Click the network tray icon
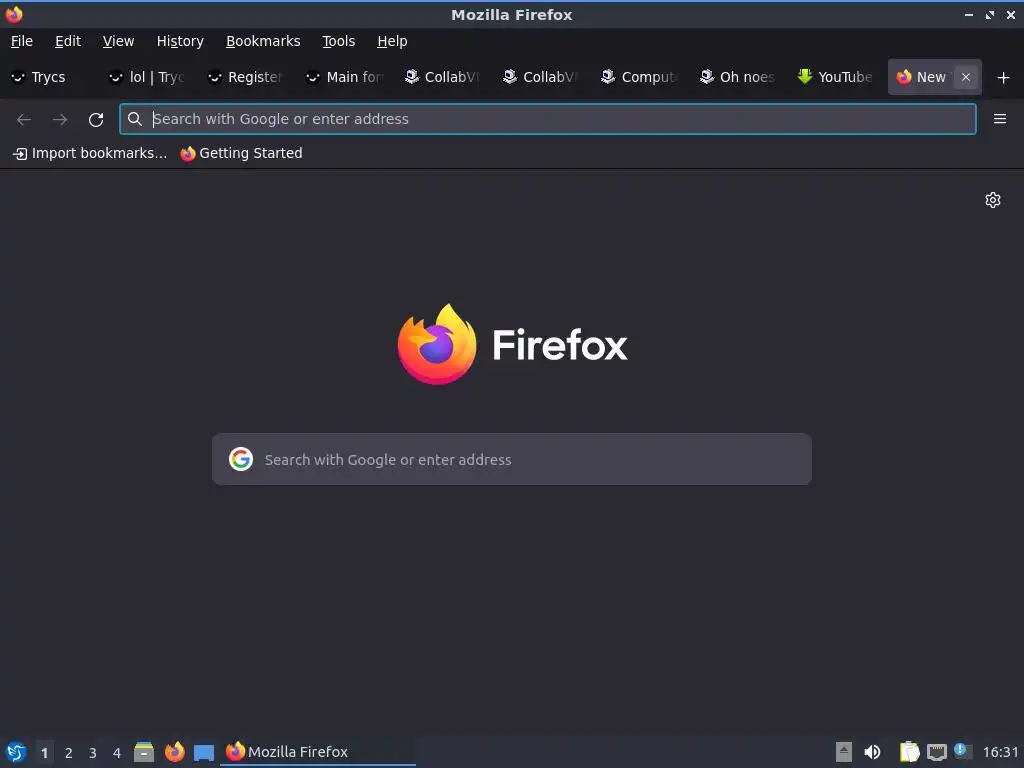This screenshot has height=768, width=1024. coord(937,752)
